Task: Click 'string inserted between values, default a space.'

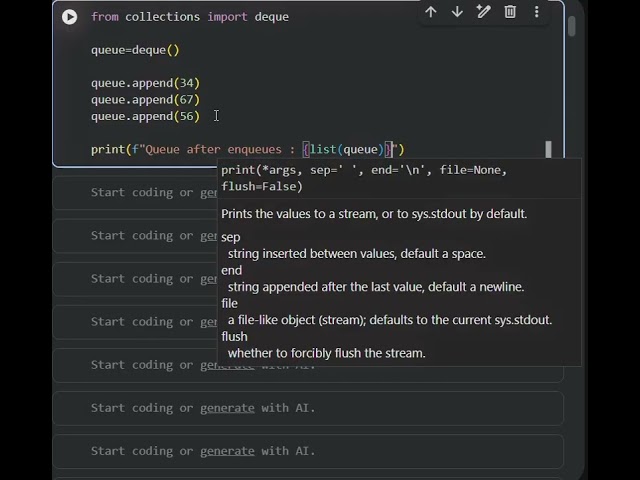Action: coord(357,254)
